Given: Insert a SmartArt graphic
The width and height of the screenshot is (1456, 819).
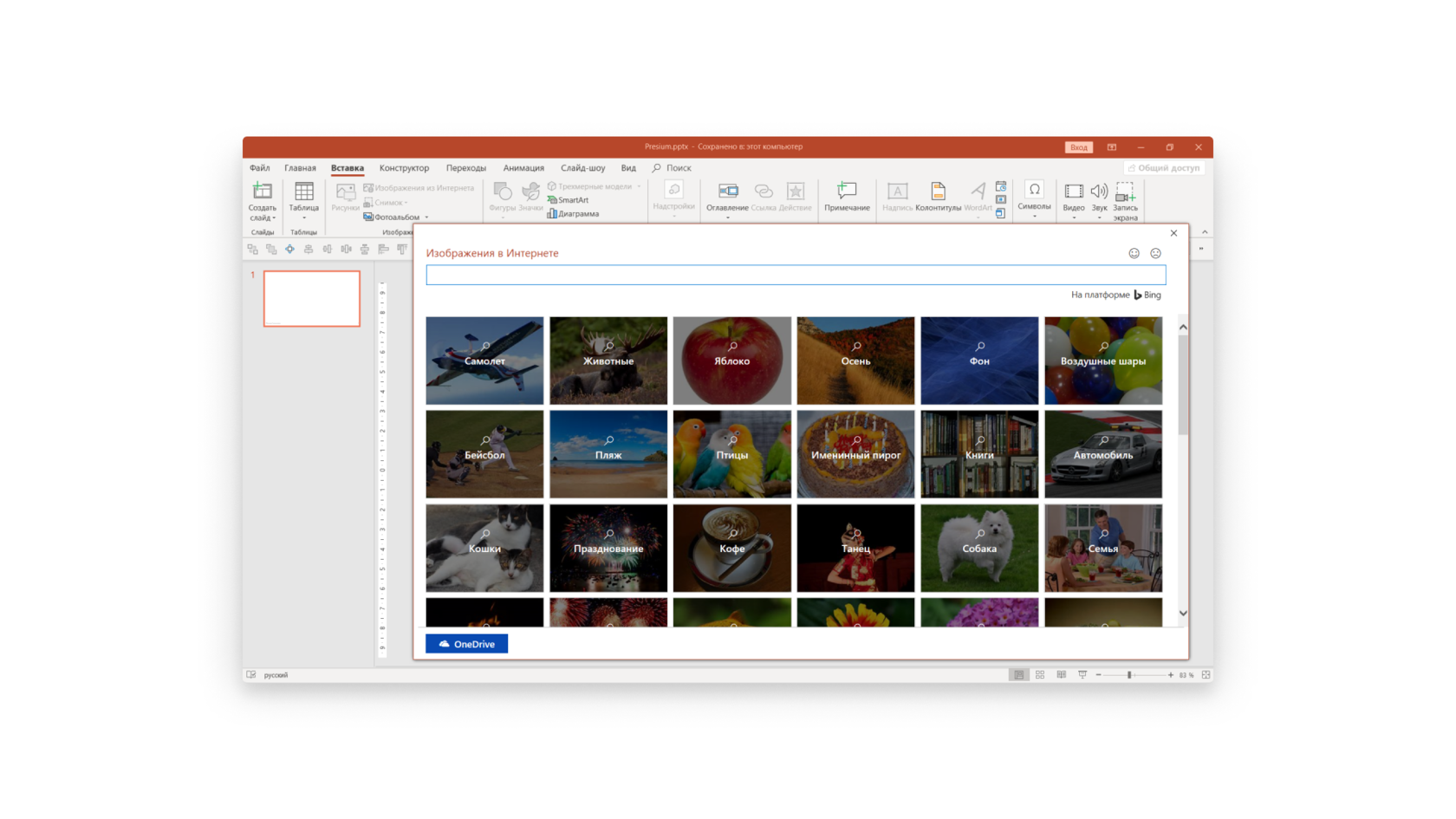Looking at the screenshot, I should coord(568,200).
